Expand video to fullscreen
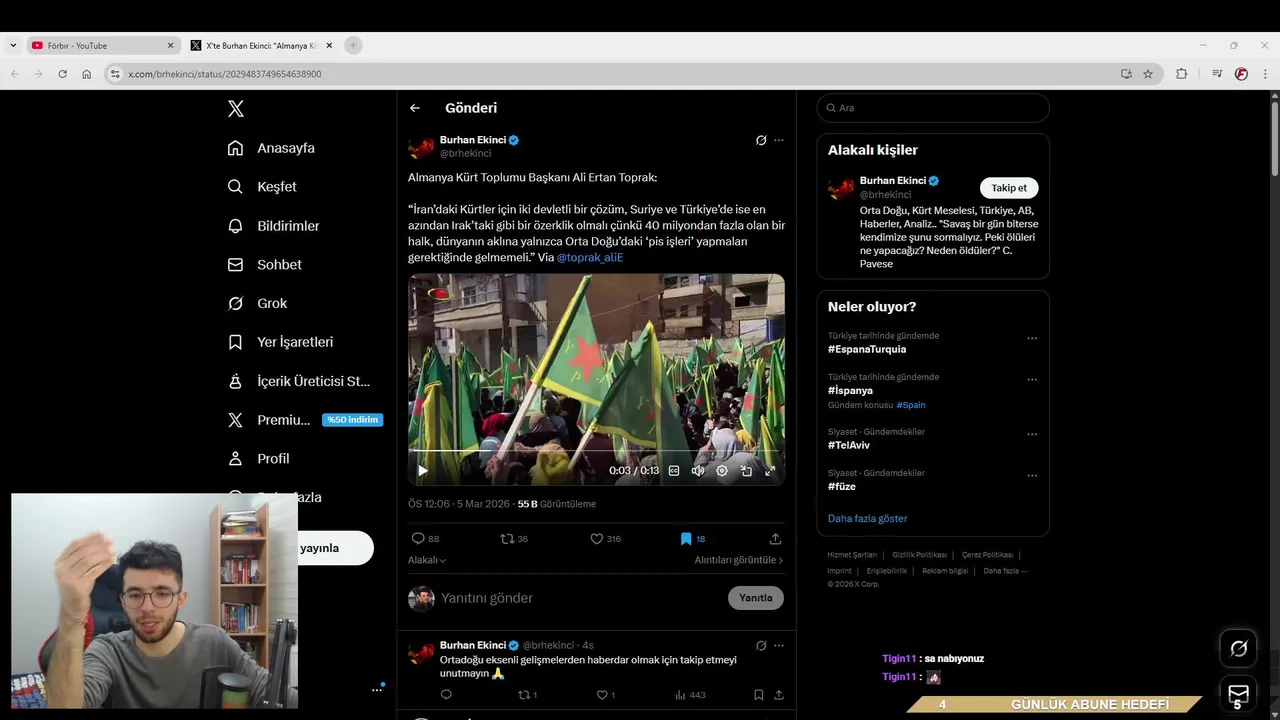1280x720 pixels. (770, 471)
